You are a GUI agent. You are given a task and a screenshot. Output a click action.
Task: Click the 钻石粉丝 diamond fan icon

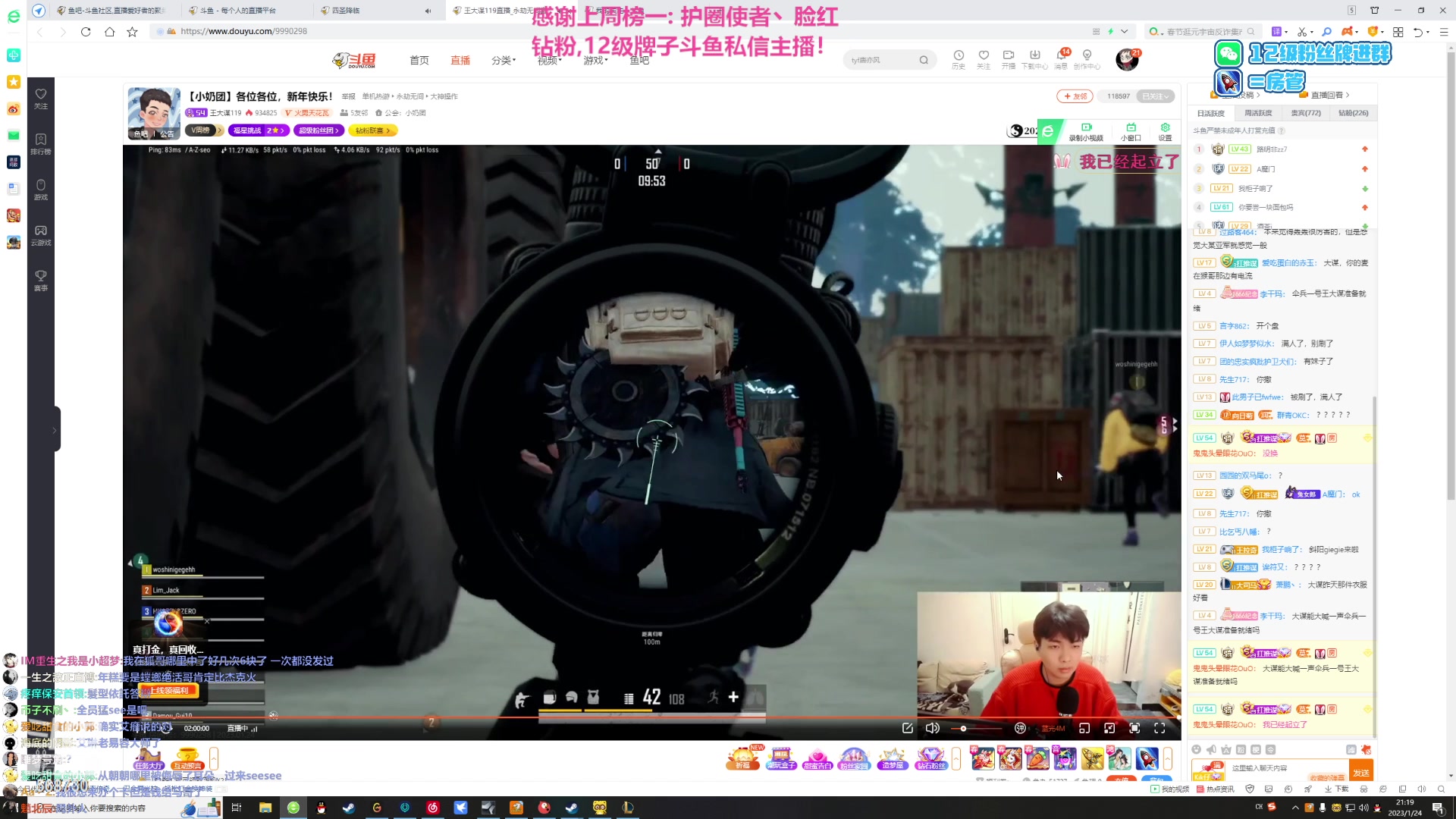931,758
